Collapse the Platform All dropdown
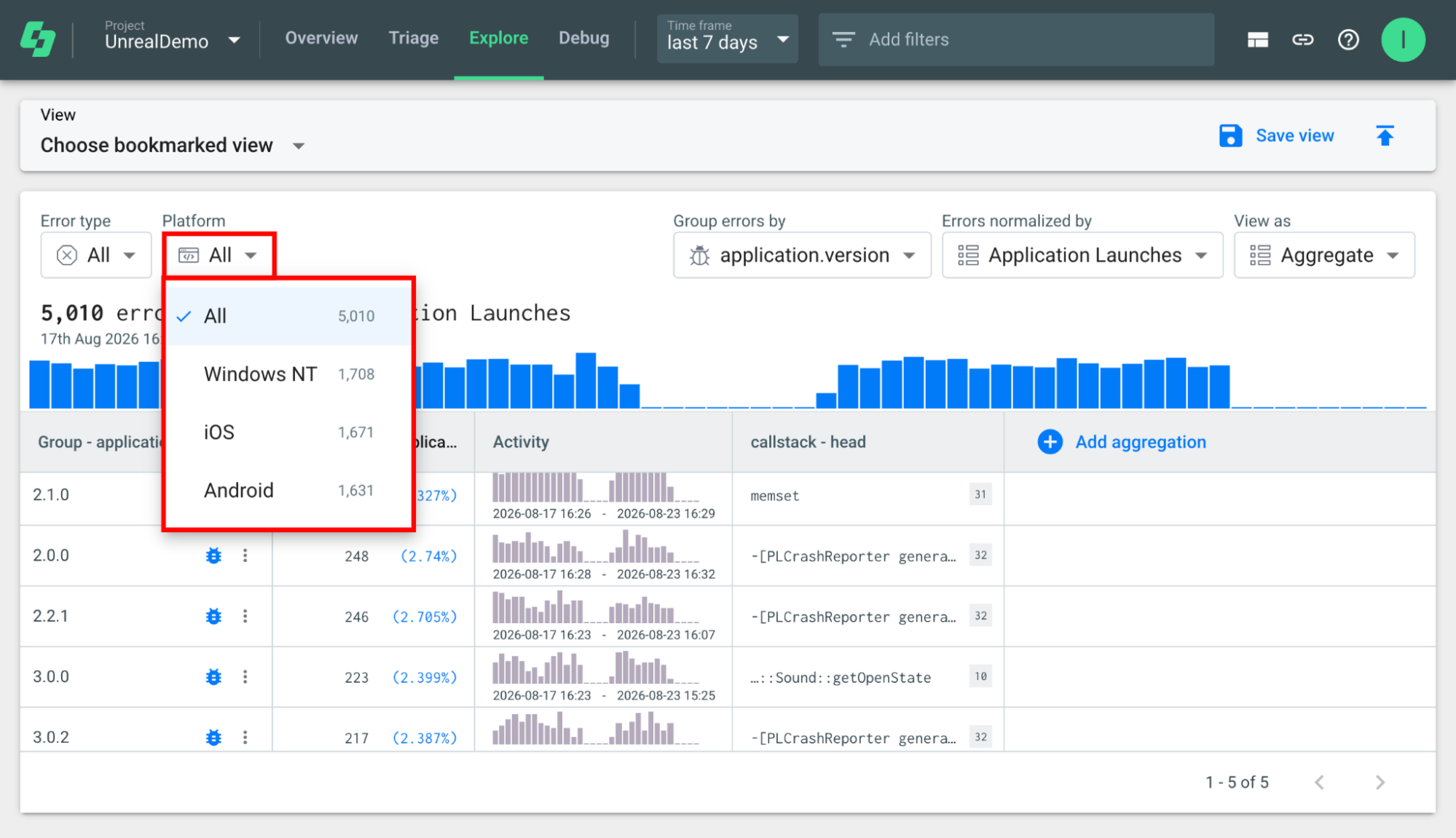The width and height of the screenshot is (1456, 838). (x=219, y=255)
